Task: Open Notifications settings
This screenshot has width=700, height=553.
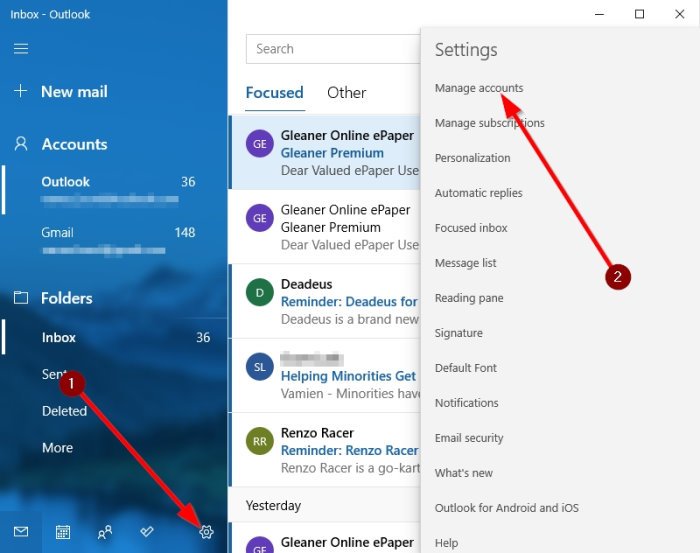Action: 467,403
